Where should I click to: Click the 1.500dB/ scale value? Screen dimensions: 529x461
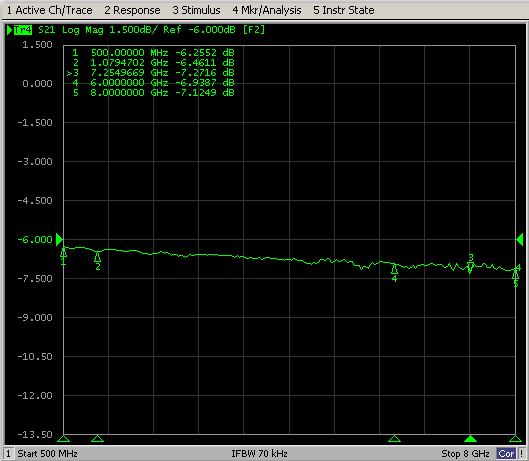[133, 30]
